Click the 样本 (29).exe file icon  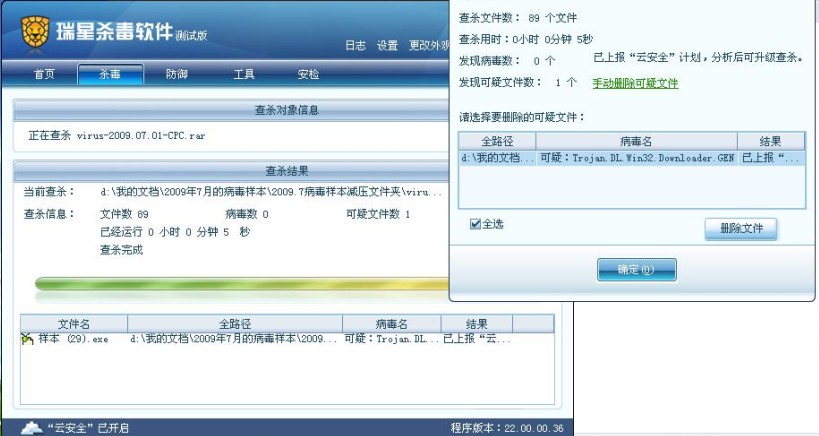point(27,339)
